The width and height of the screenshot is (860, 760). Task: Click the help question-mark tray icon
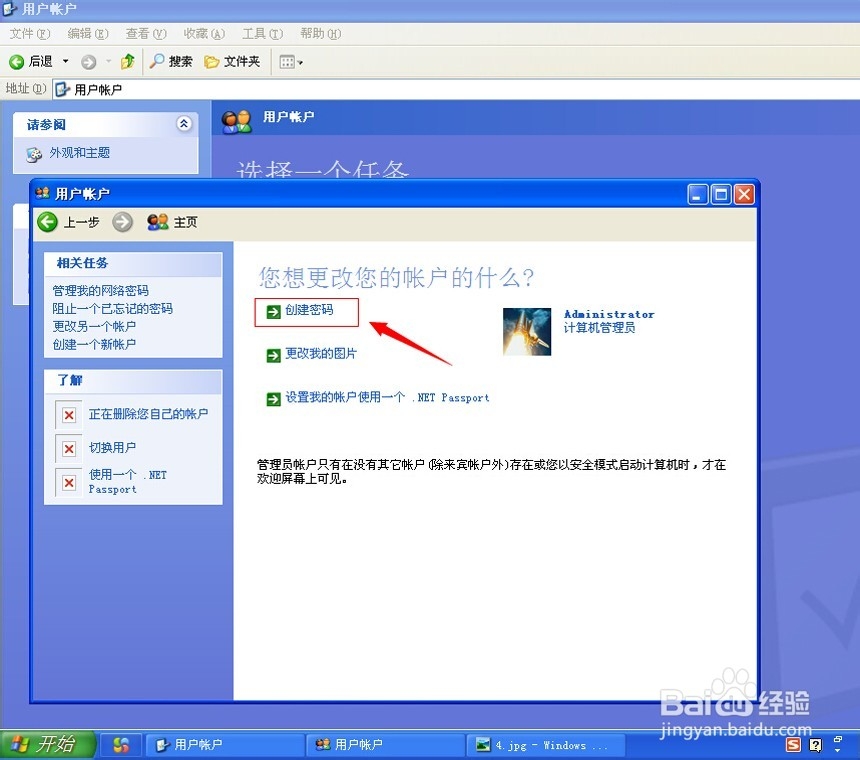816,745
